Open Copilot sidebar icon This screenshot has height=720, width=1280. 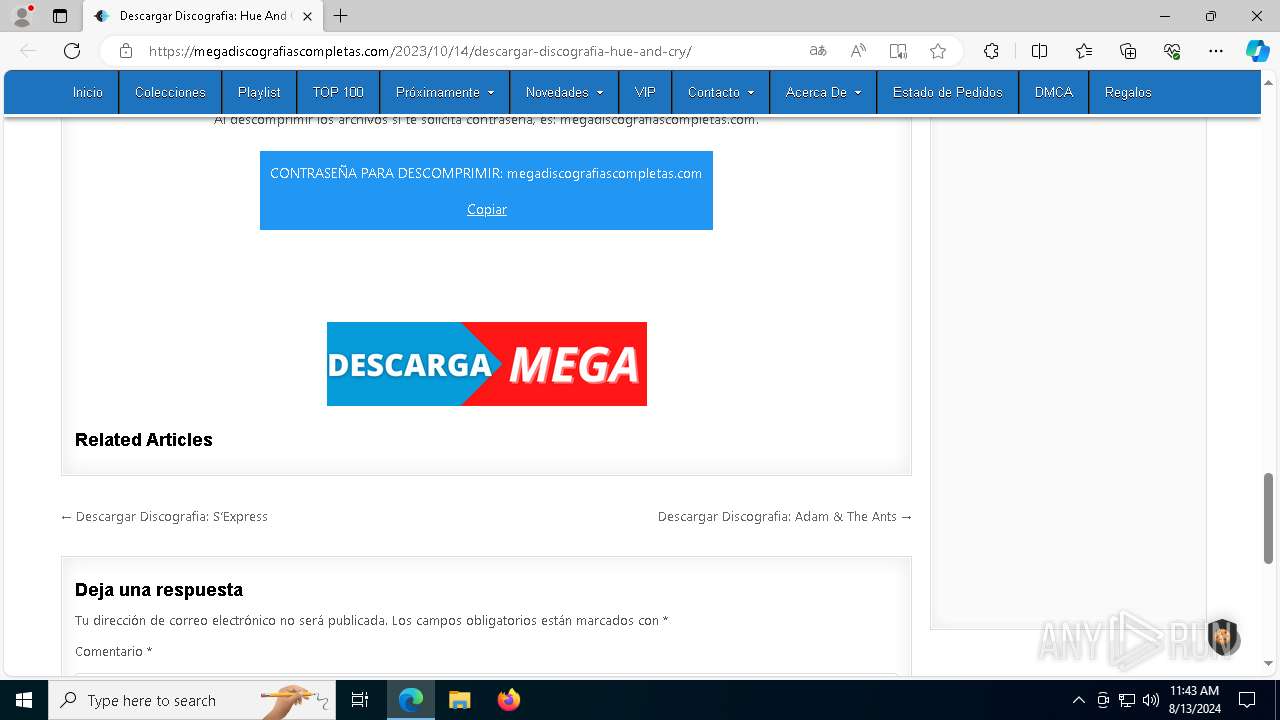1257,51
